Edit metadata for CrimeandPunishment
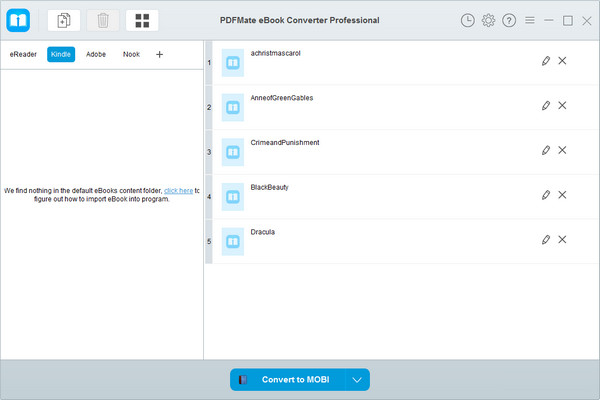The width and height of the screenshot is (600, 400). coord(545,150)
